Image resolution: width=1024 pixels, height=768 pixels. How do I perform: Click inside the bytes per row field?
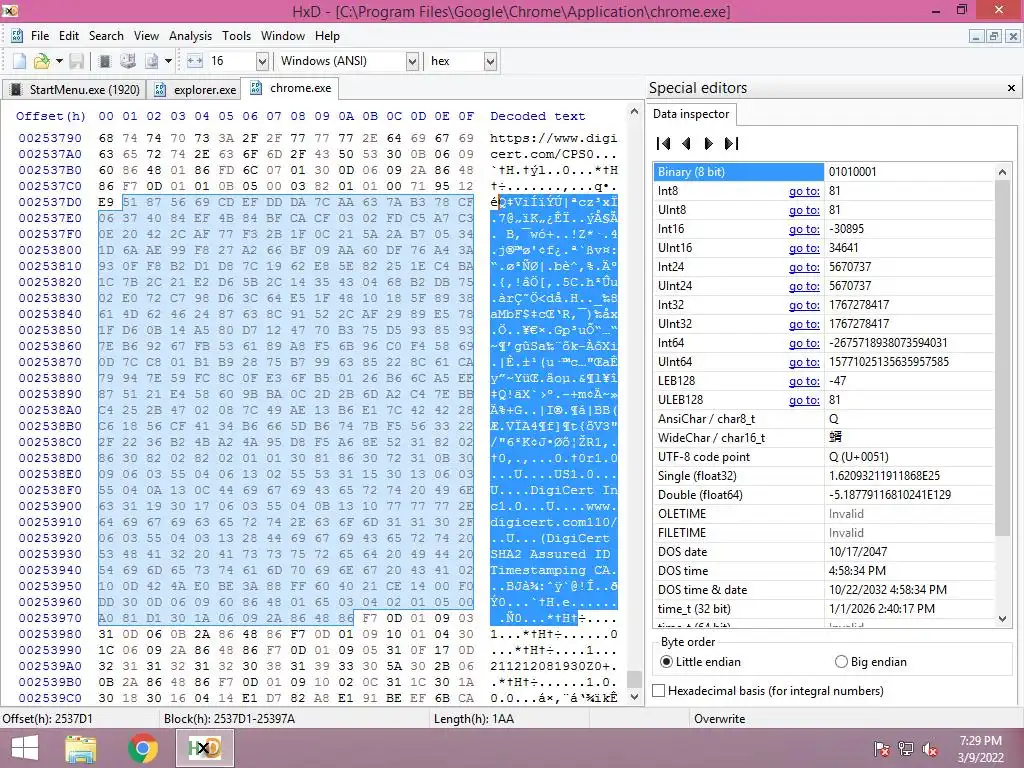pos(231,61)
